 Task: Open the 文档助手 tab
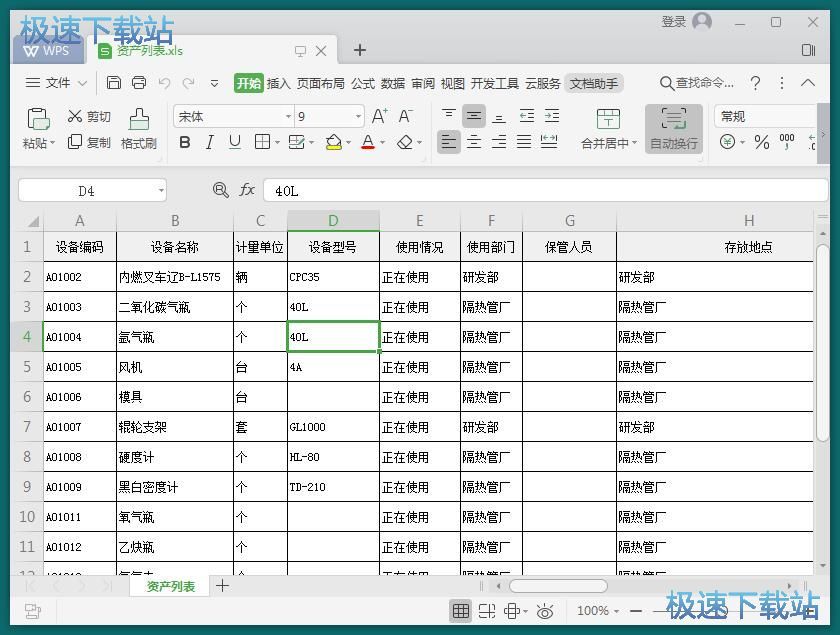594,84
